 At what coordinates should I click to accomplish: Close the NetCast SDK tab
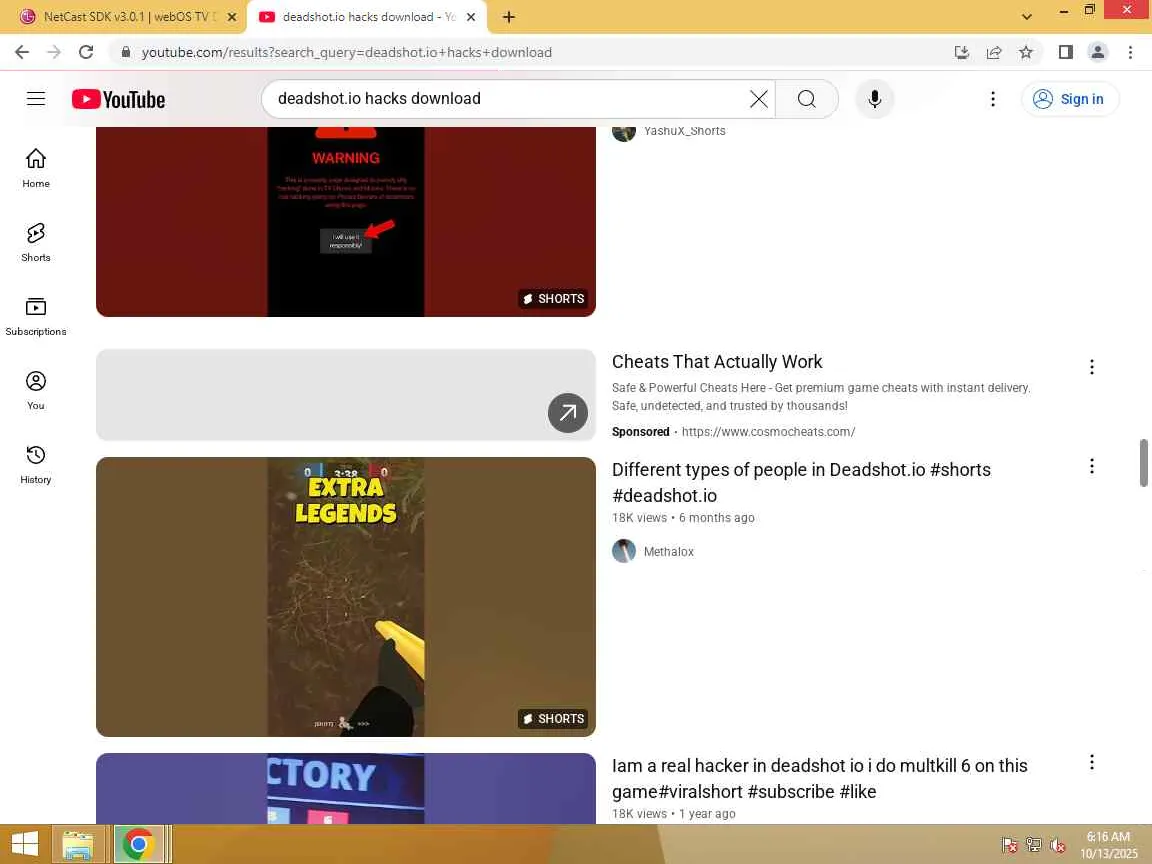(x=231, y=17)
